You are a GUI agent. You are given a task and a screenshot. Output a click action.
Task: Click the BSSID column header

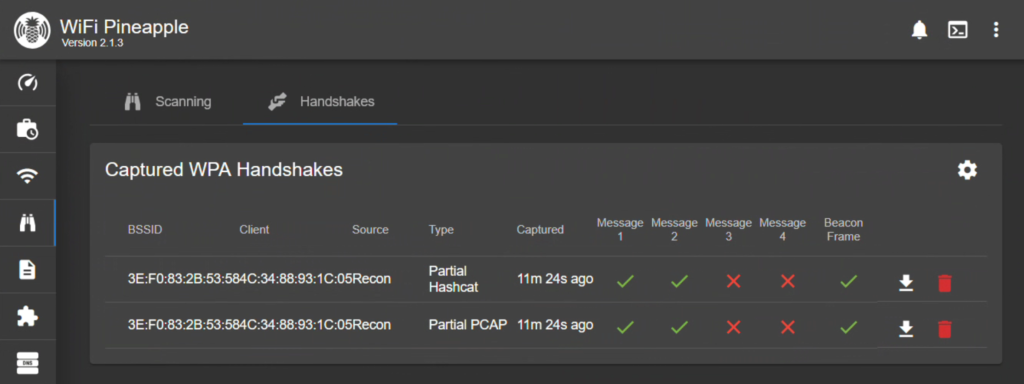tap(145, 230)
